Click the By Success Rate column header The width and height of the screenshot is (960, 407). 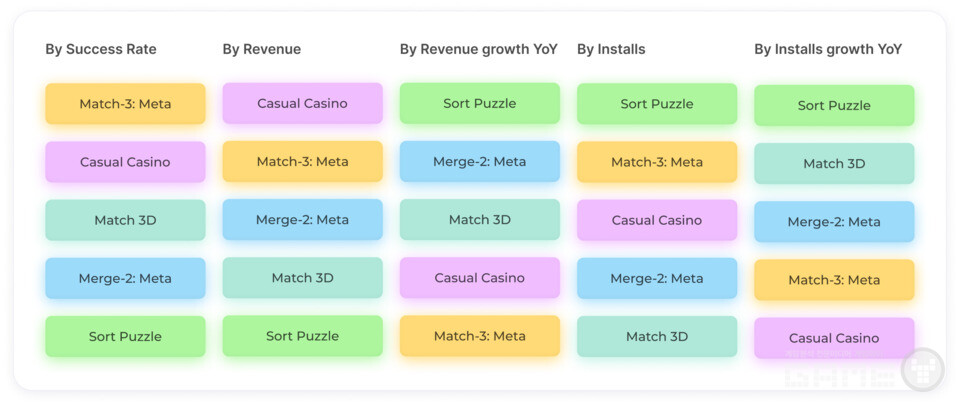click(101, 49)
